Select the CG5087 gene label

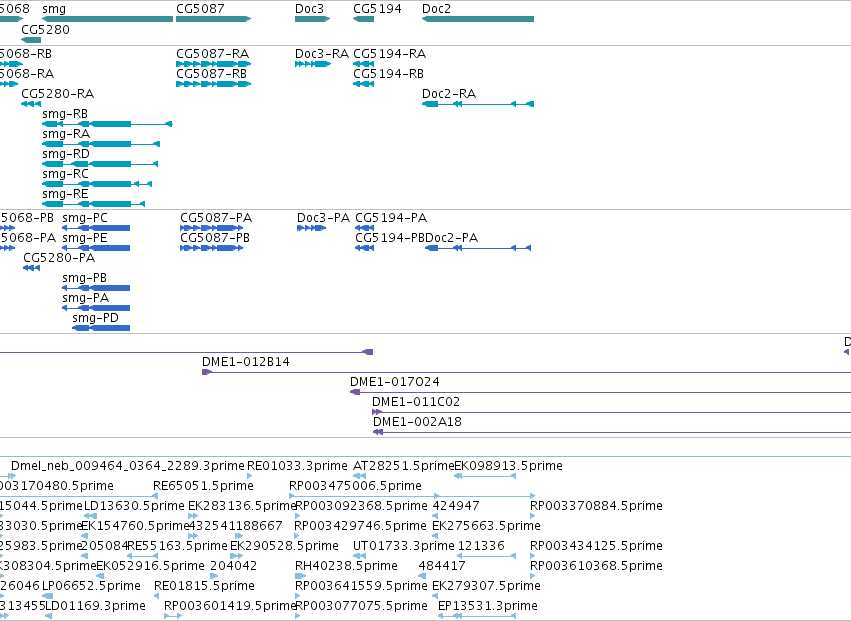200,9
